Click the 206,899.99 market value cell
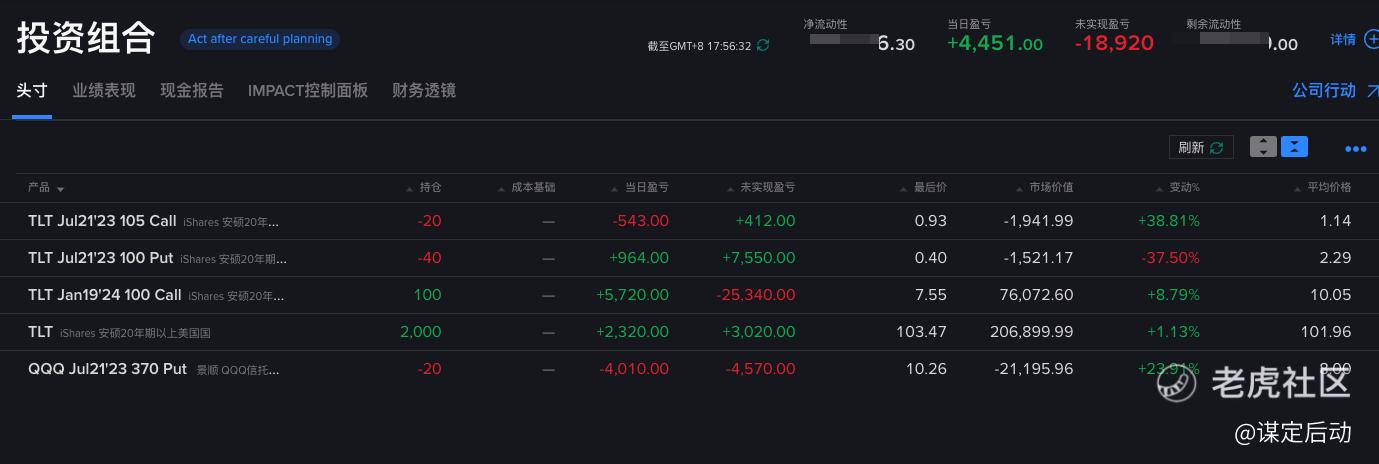Screen dimensions: 1379x464 (x=1031, y=332)
